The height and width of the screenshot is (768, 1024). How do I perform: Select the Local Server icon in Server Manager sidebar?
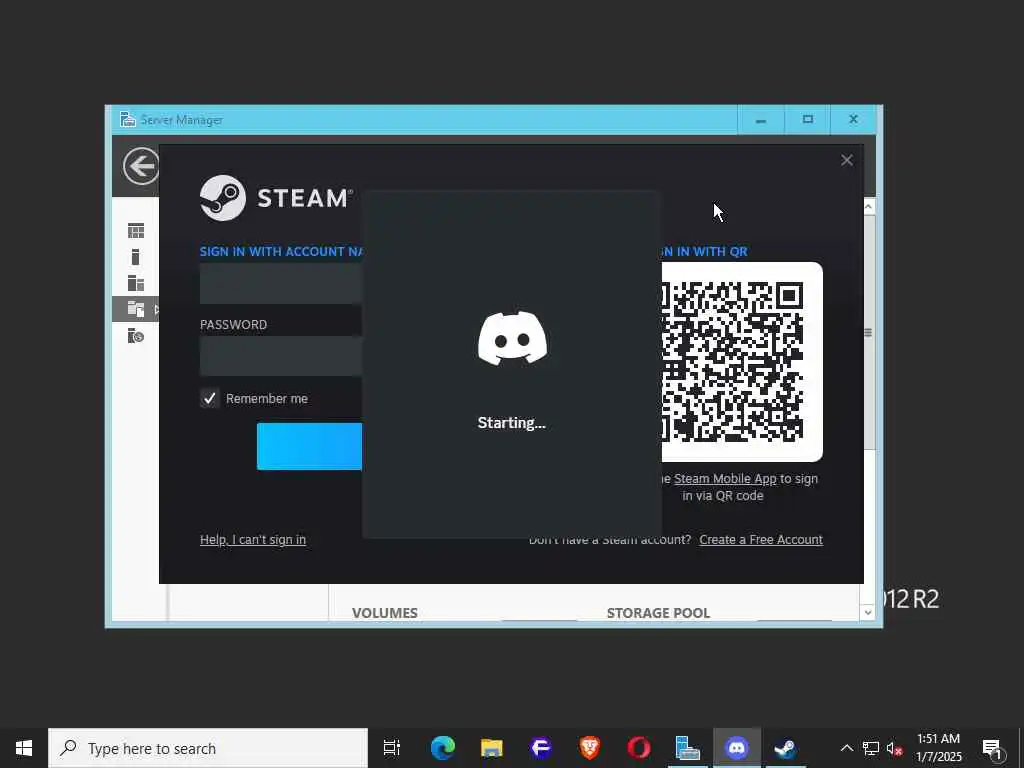tap(136, 257)
